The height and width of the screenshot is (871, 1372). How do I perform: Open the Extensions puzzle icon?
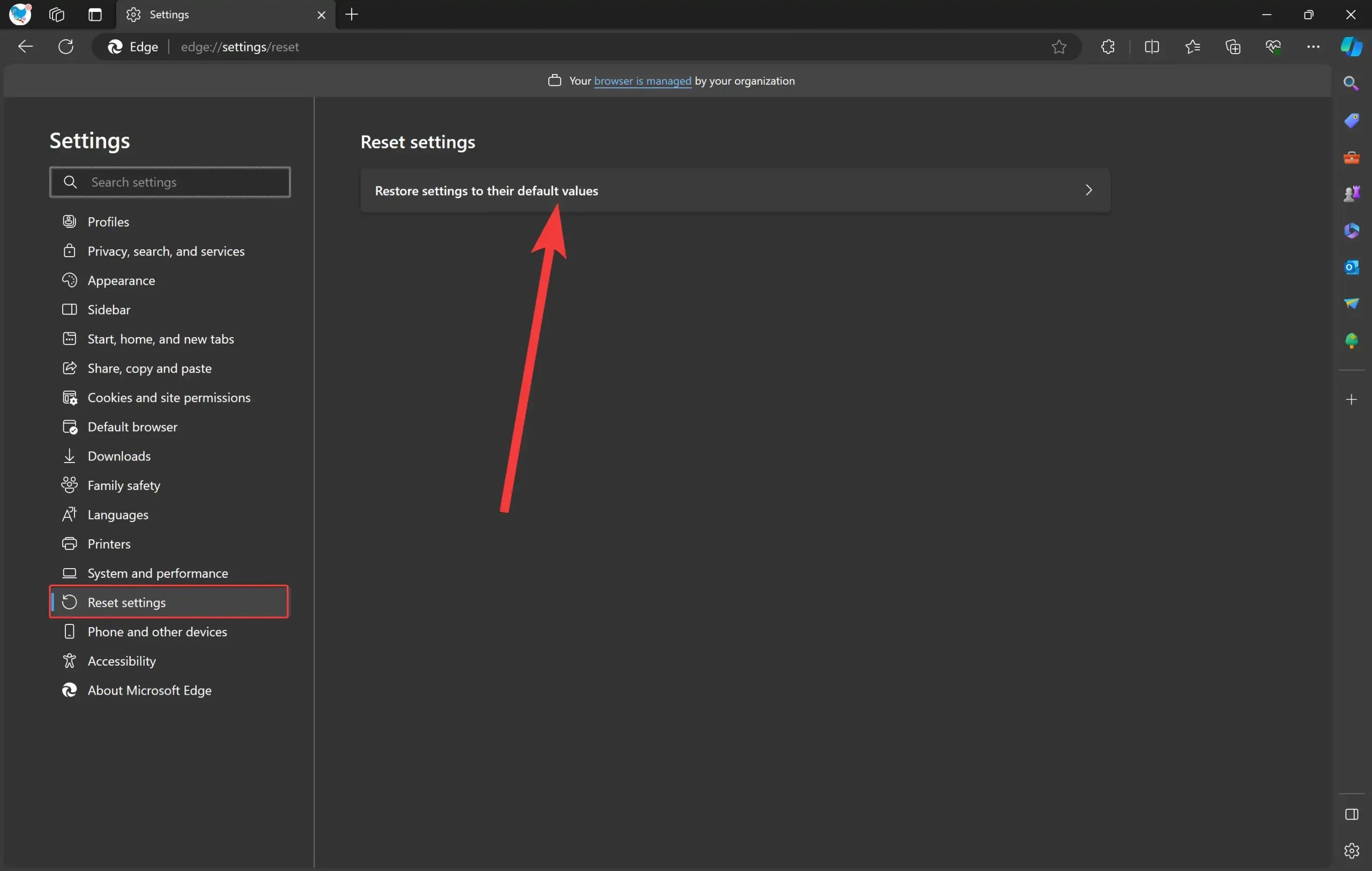pos(1107,47)
